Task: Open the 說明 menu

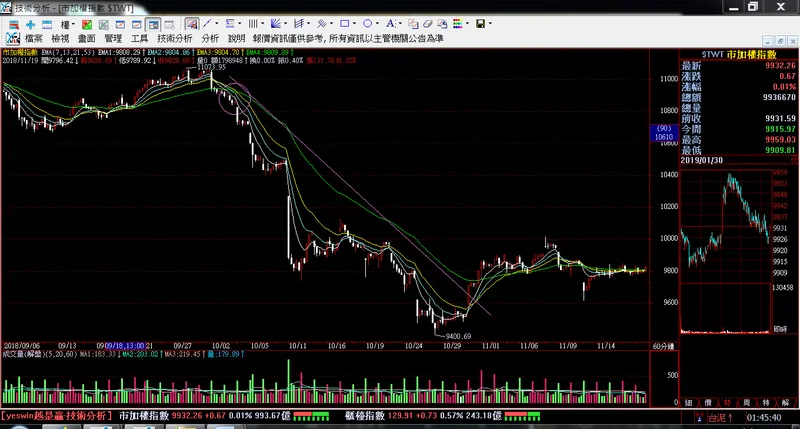Action: pyautogui.click(x=237, y=38)
